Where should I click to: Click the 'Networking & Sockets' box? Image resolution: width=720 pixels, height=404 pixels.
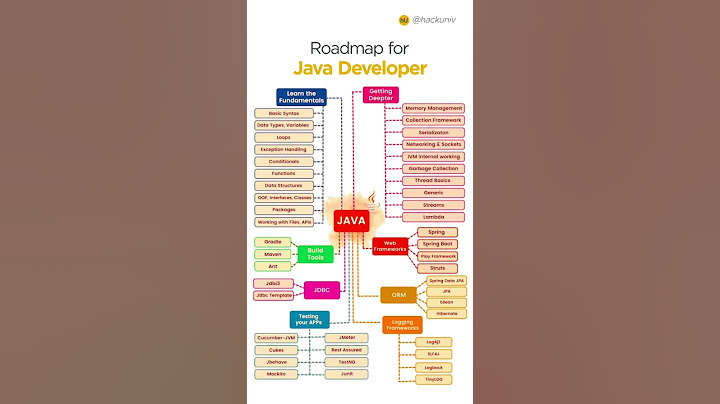(433, 144)
